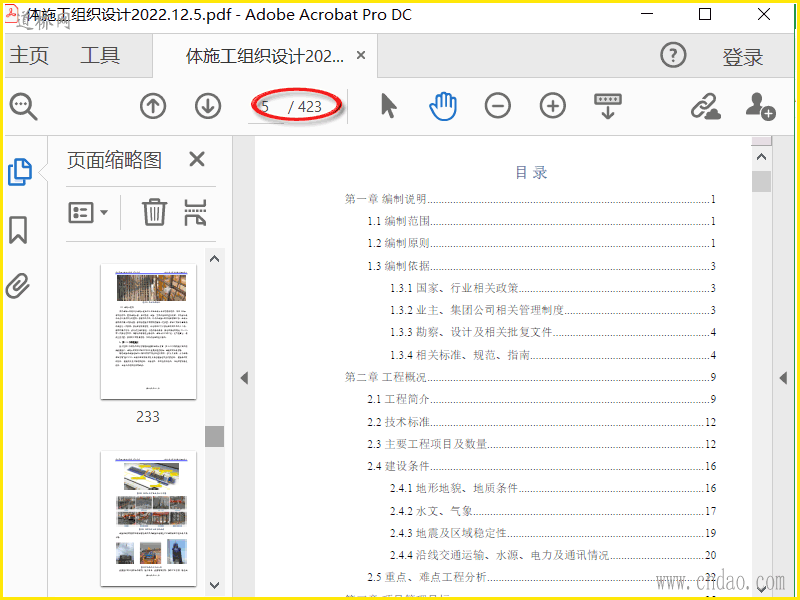800x600 pixels.
Task: Click TOC entry 2.4 建设条件
Action: [x=541, y=466]
